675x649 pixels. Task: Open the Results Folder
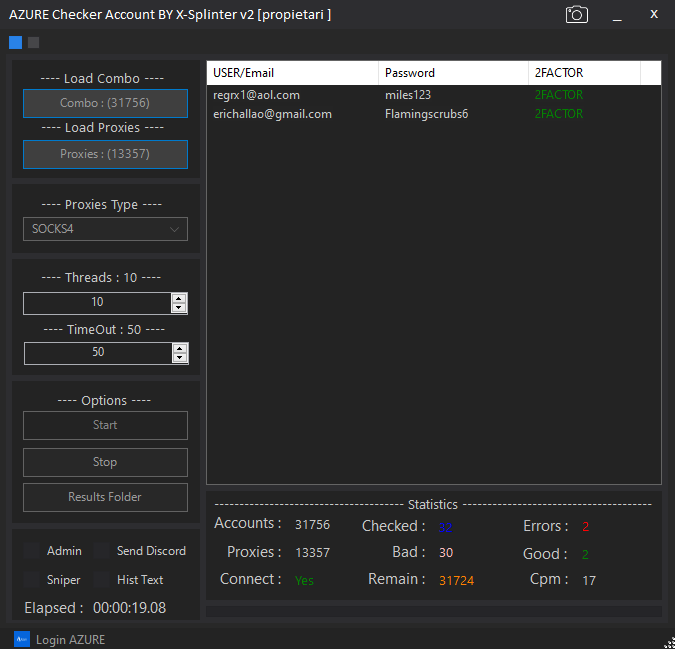coord(105,497)
